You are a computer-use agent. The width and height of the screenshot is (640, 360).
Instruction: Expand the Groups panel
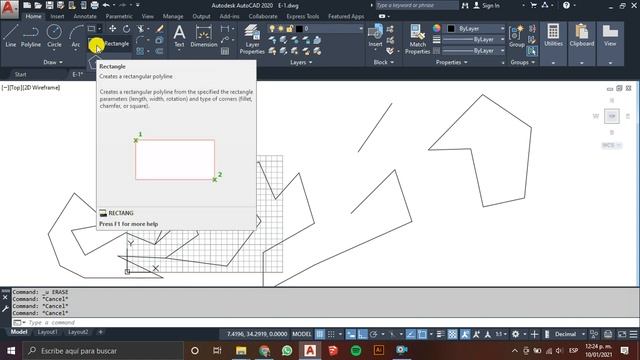click(x=522, y=62)
